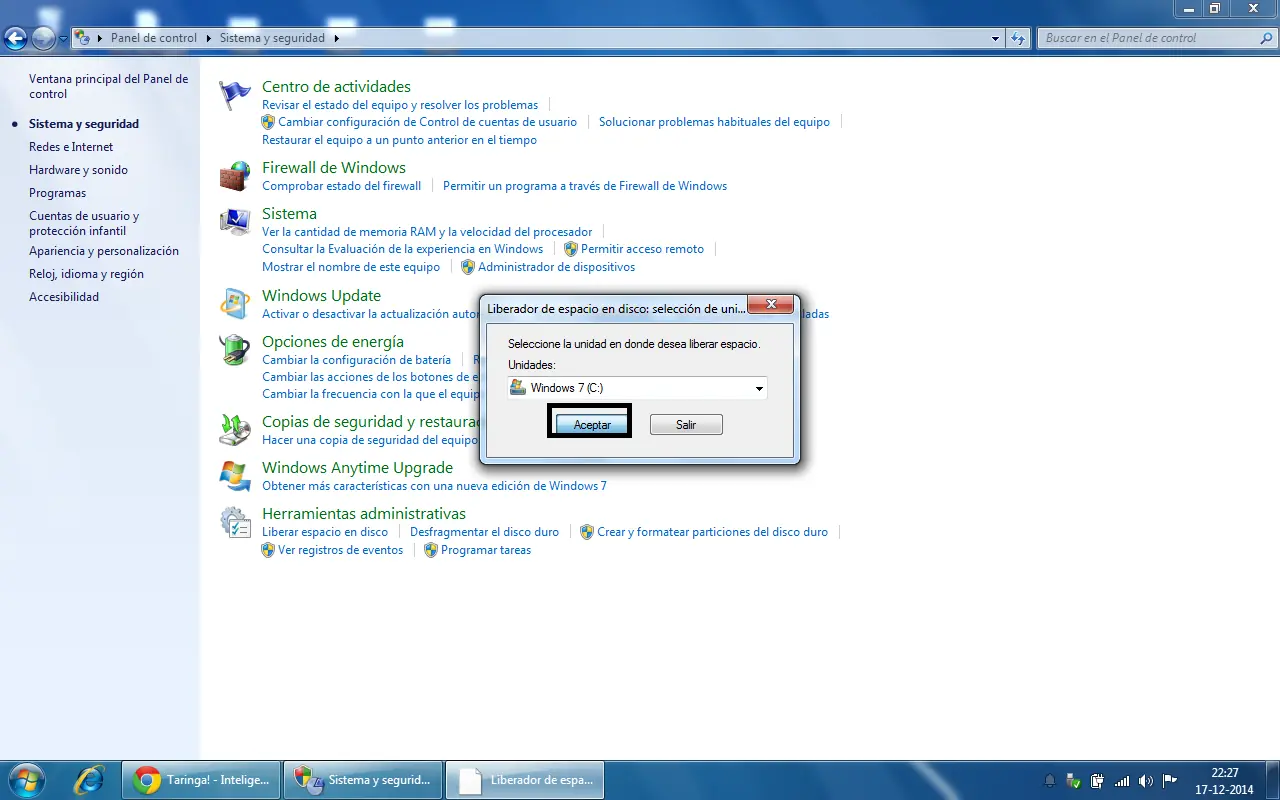1280x800 pixels.
Task: Click the Buscar en el Panel de control field
Action: tap(1148, 38)
